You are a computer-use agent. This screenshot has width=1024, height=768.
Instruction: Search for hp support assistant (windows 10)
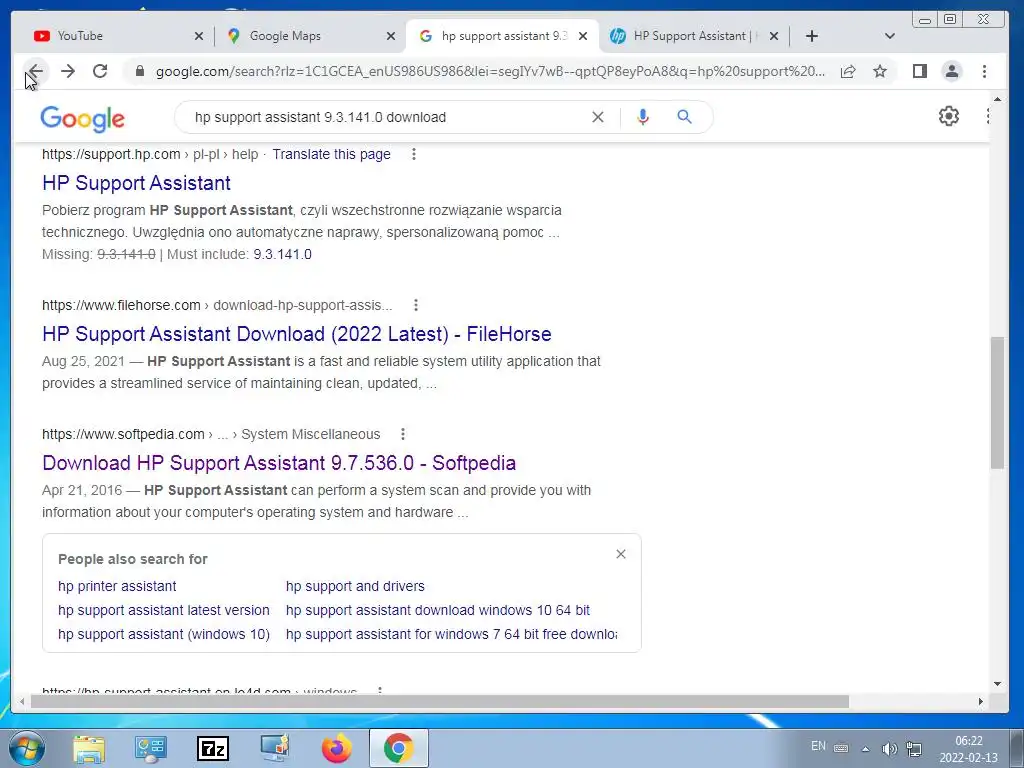coord(164,634)
